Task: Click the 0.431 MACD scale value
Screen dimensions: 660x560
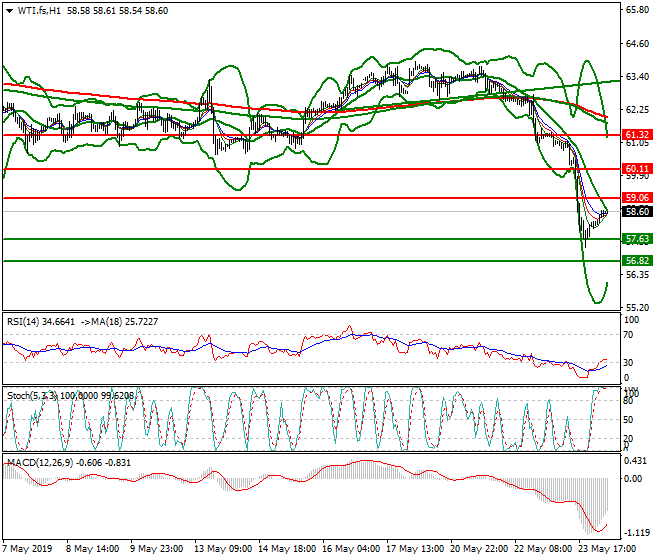Action: click(635, 461)
